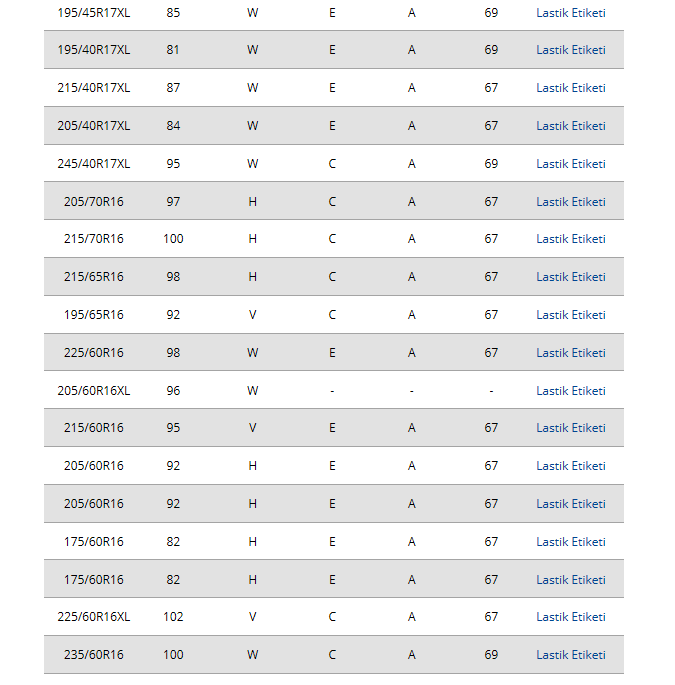Select the 195/65R16 size cell
Screen dimensions: 675x685
94,315
